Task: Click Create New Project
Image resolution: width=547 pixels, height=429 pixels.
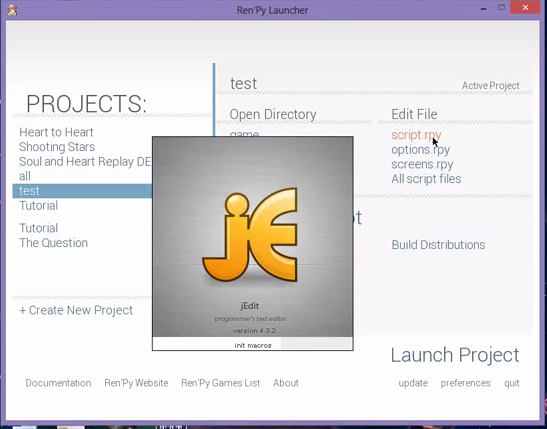Action: click(76, 310)
